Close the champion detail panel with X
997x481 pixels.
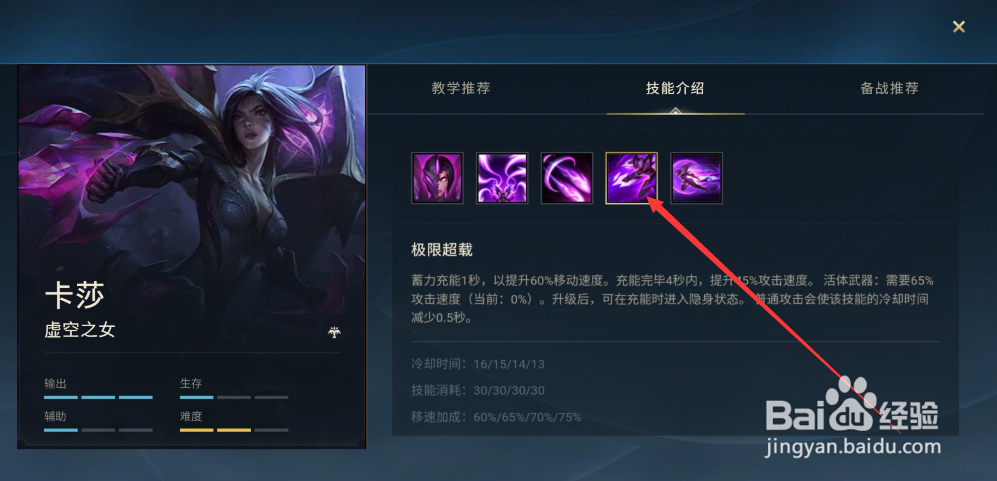pos(959,27)
